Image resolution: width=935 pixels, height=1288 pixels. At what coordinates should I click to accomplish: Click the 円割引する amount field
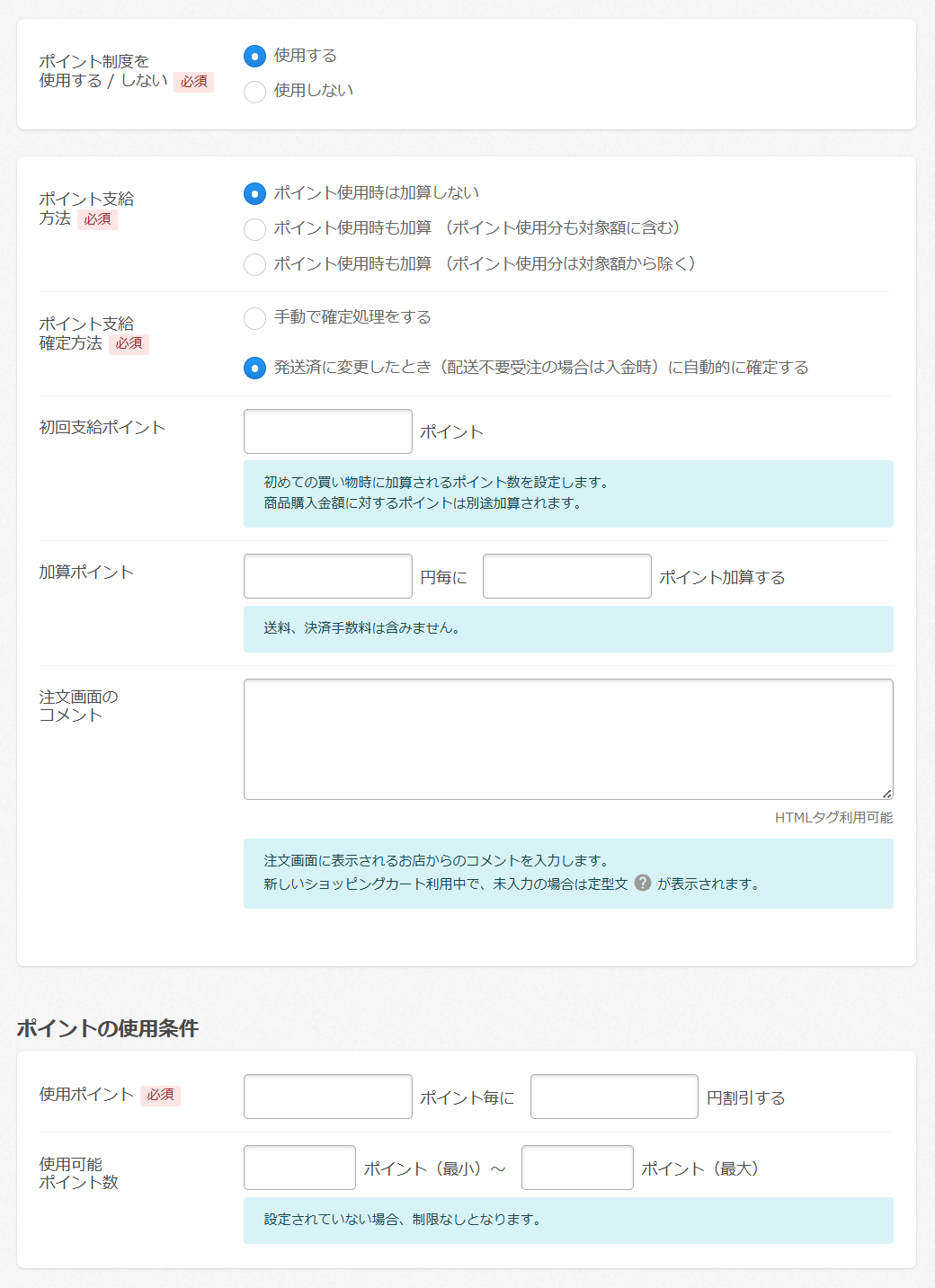pyautogui.click(x=614, y=1097)
